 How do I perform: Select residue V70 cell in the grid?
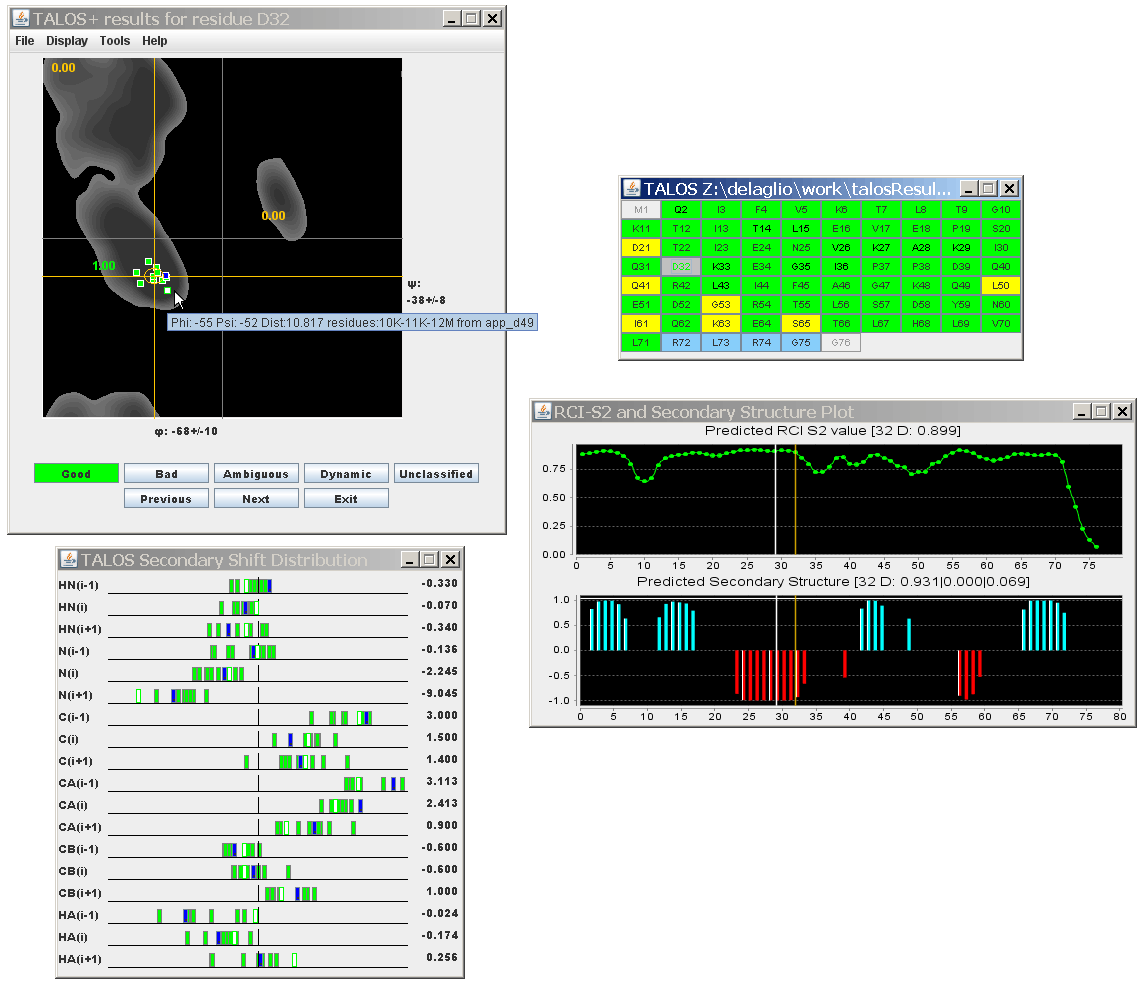point(1001,323)
